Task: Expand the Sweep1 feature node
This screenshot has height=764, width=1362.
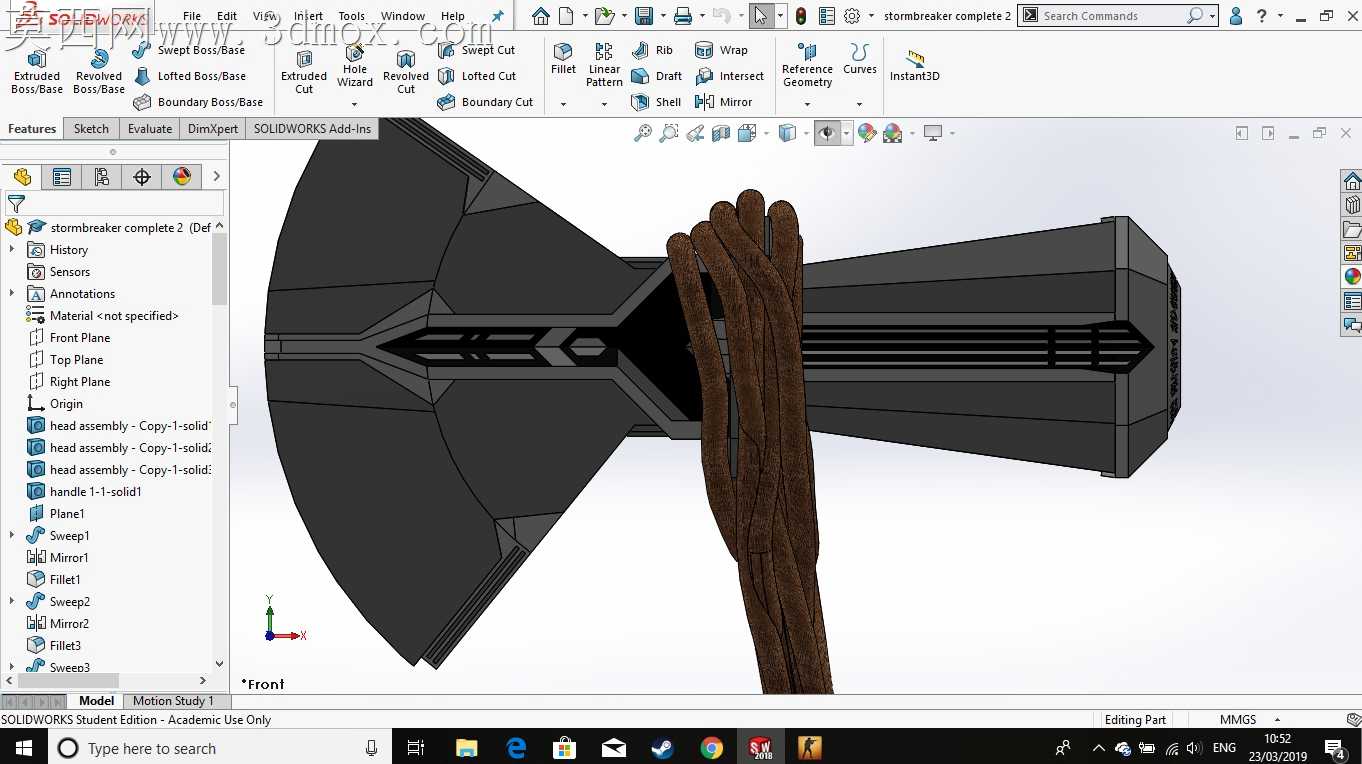Action: [12, 535]
